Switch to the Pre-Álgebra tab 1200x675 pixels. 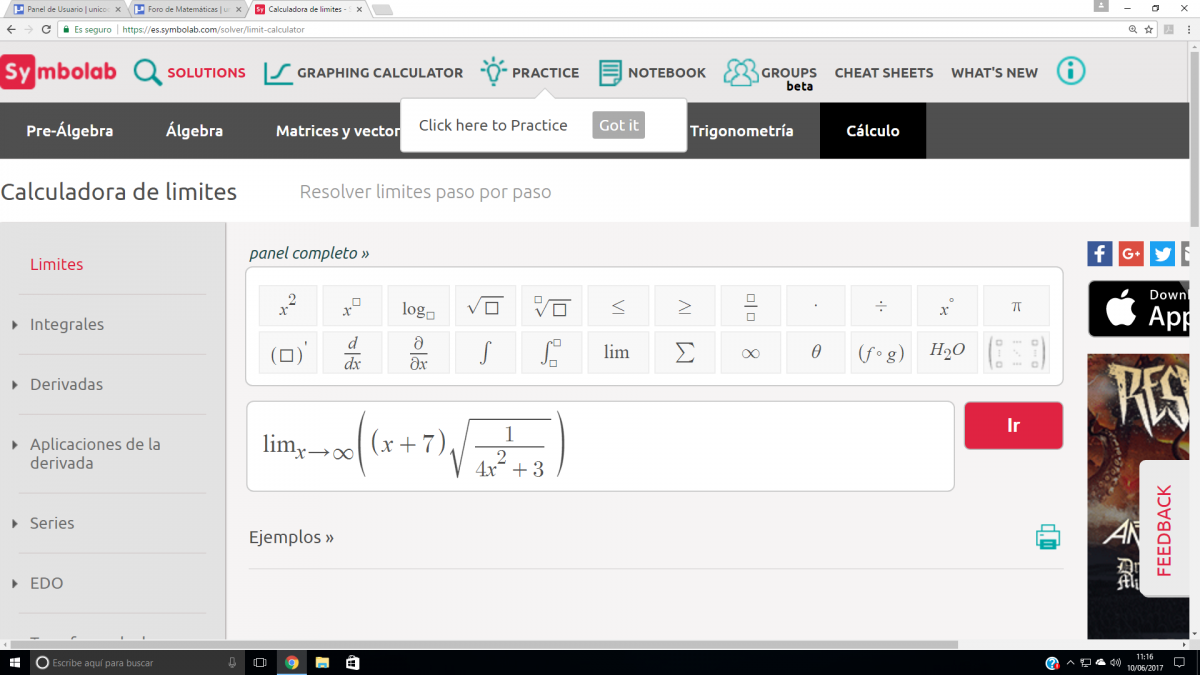point(70,131)
